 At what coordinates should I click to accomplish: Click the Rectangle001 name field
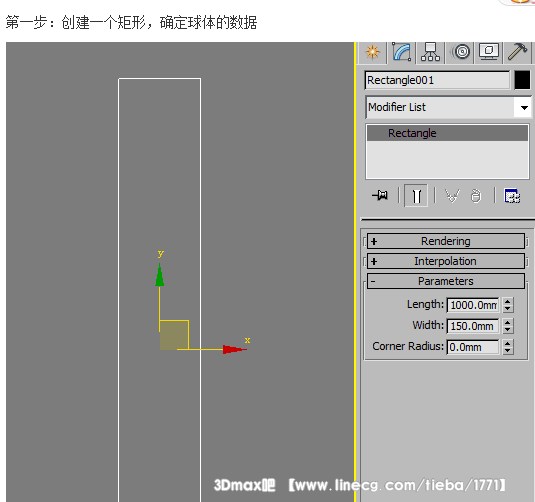[x=437, y=80]
